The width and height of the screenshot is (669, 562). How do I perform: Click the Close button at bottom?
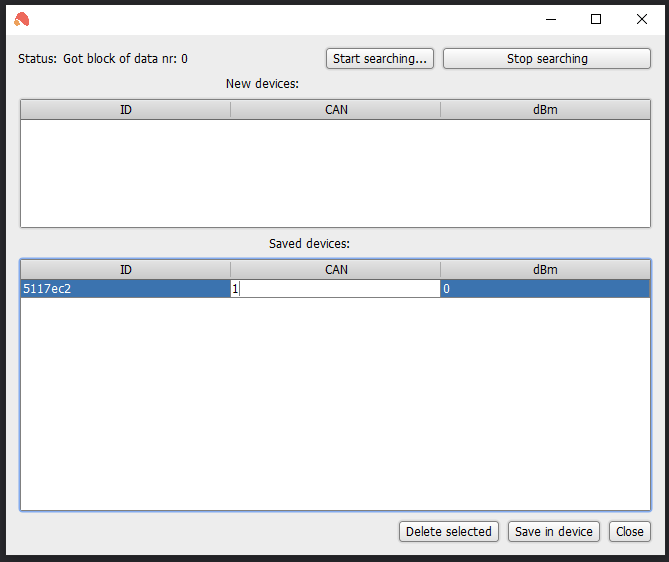630,531
